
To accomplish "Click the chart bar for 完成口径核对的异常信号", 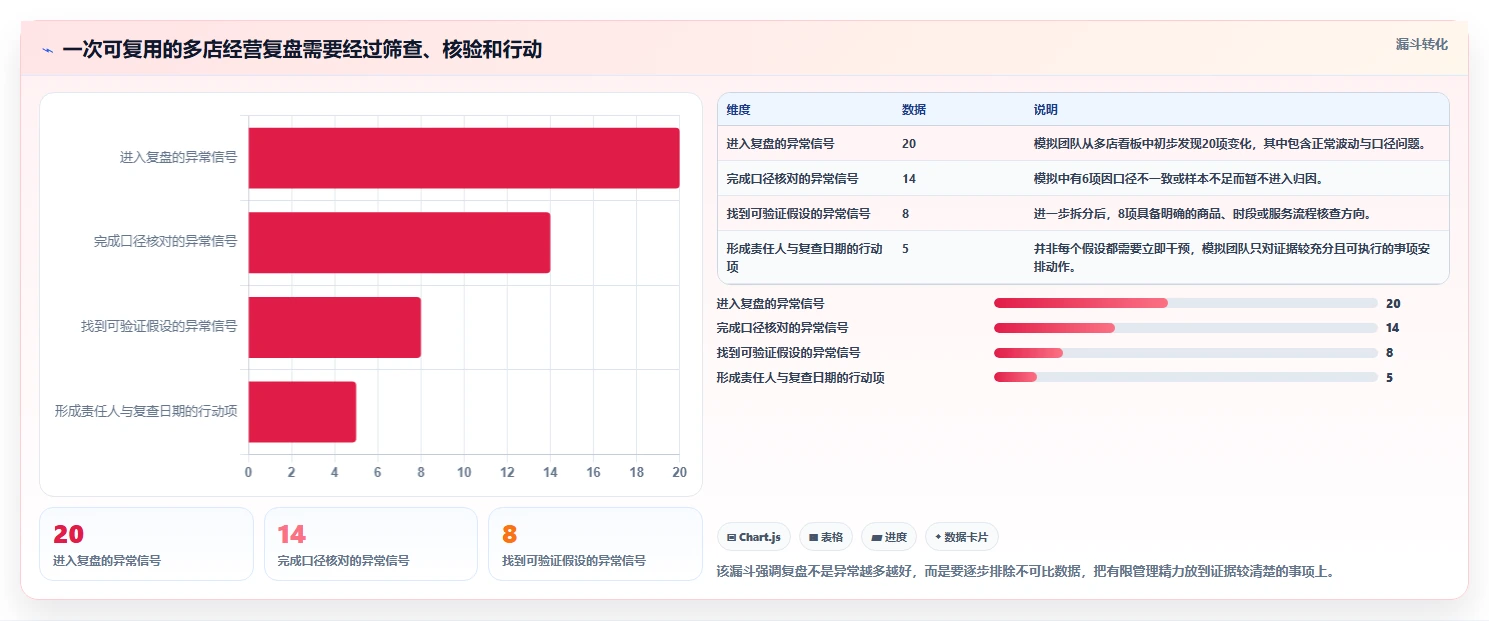I will coord(399,242).
